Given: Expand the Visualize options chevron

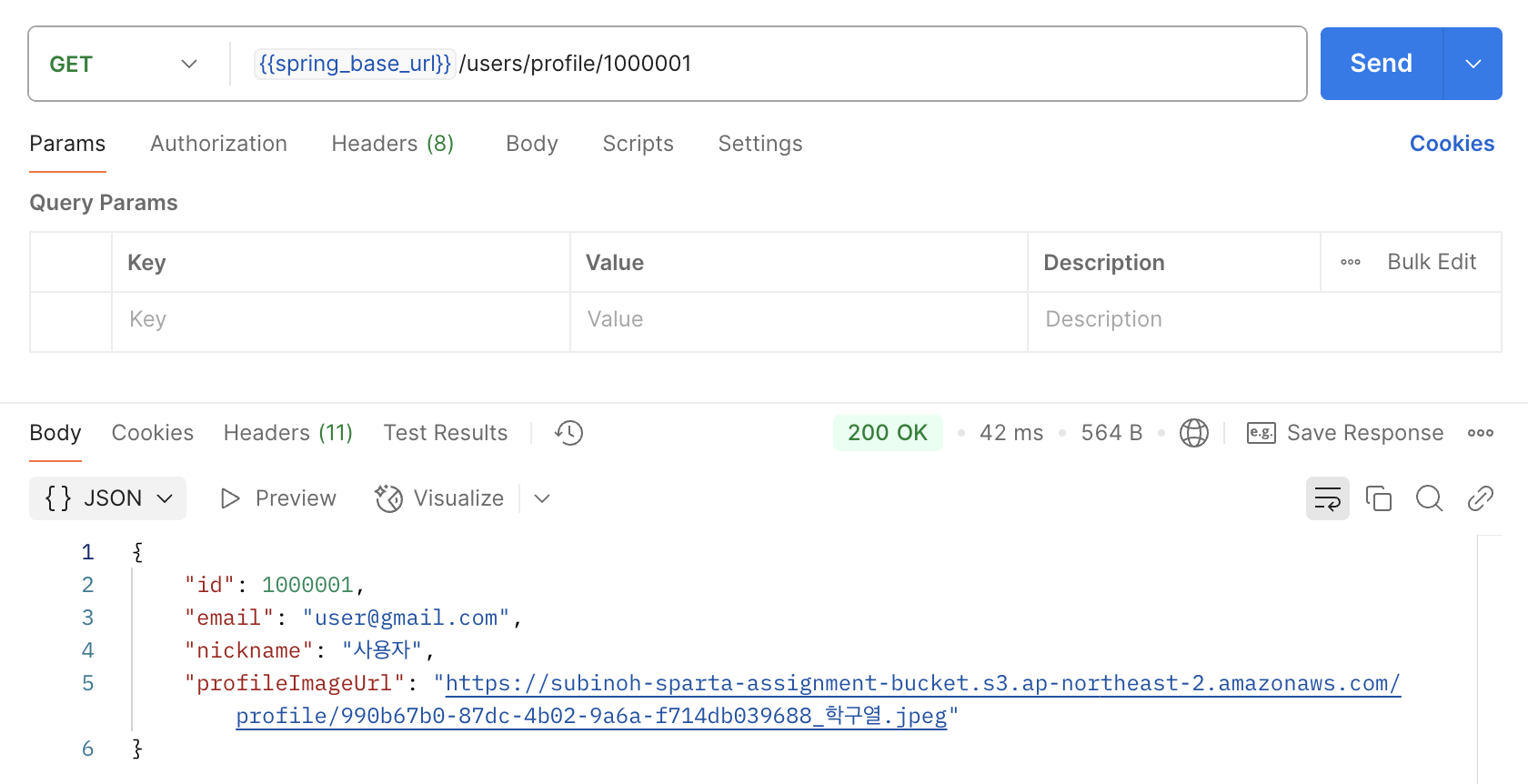Looking at the screenshot, I should click(x=542, y=498).
